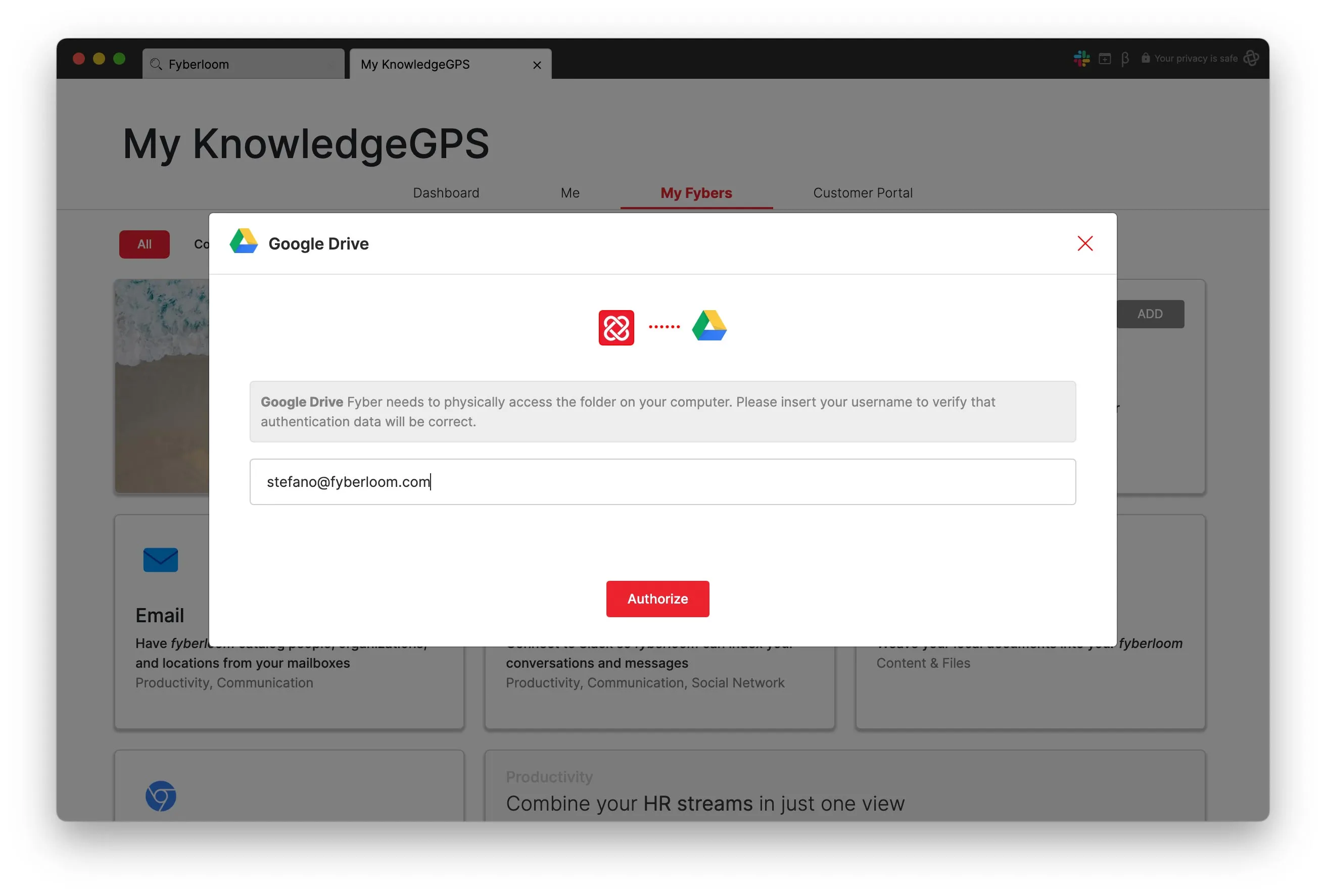Viewport: 1326px width, 896px height.
Task: Switch to the Dashboard tab
Action: [x=446, y=193]
